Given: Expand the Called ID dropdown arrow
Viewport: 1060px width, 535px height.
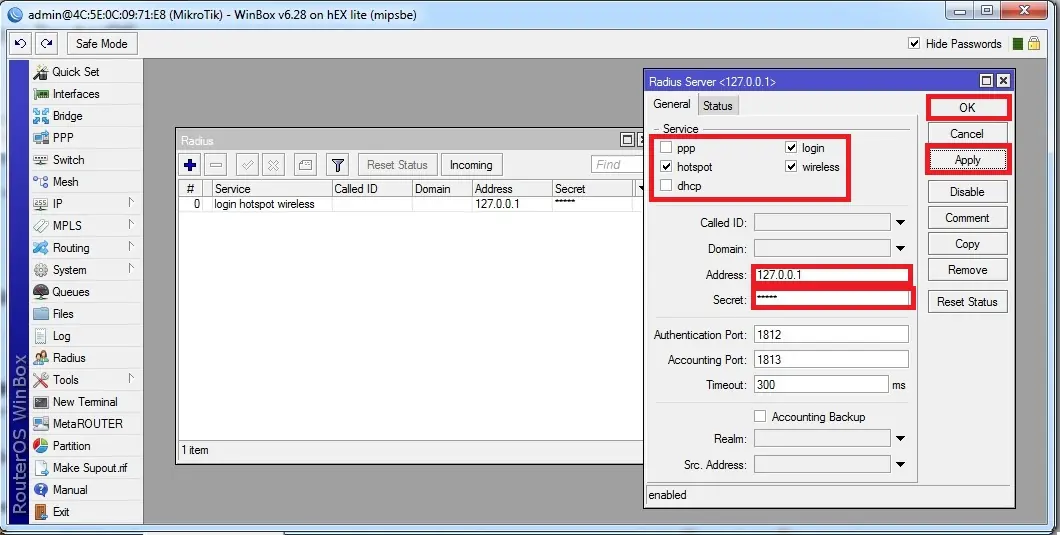Looking at the screenshot, I should (900, 223).
